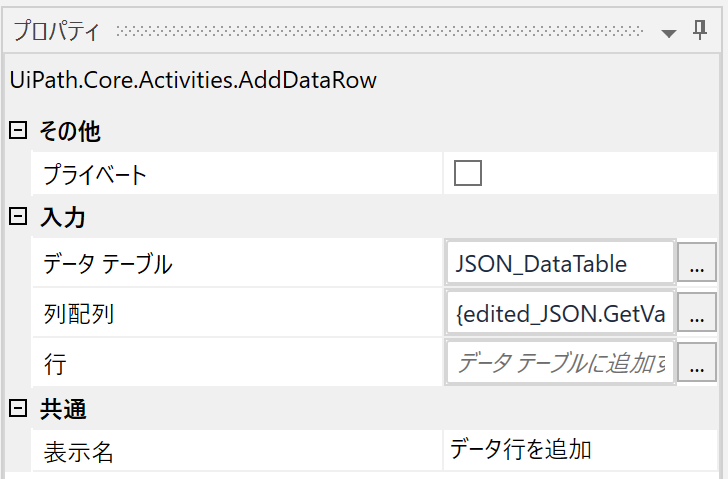Collapse the 入力 section

pyautogui.click(x=18, y=216)
